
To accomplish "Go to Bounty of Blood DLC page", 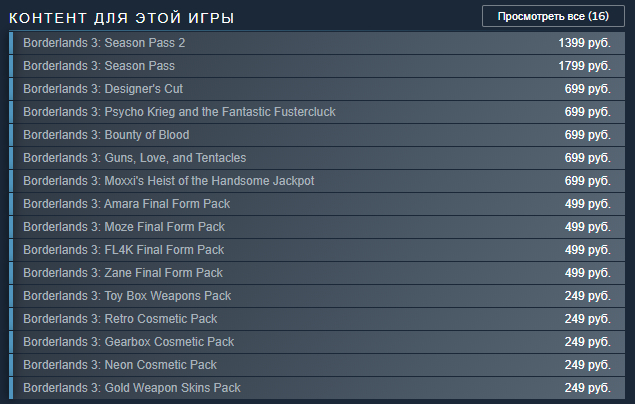I will [106, 135].
